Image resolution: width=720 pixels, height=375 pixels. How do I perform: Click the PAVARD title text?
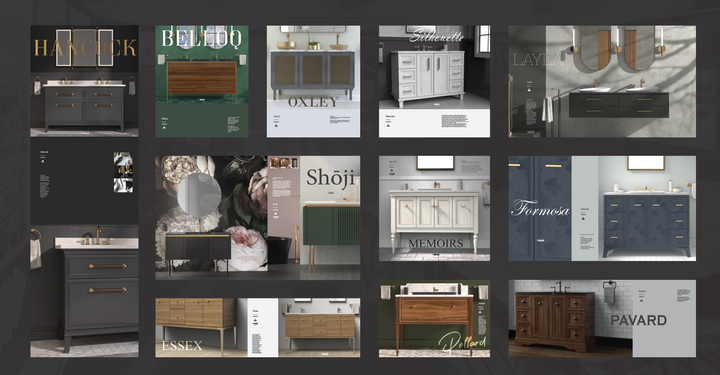(x=639, y=320)
